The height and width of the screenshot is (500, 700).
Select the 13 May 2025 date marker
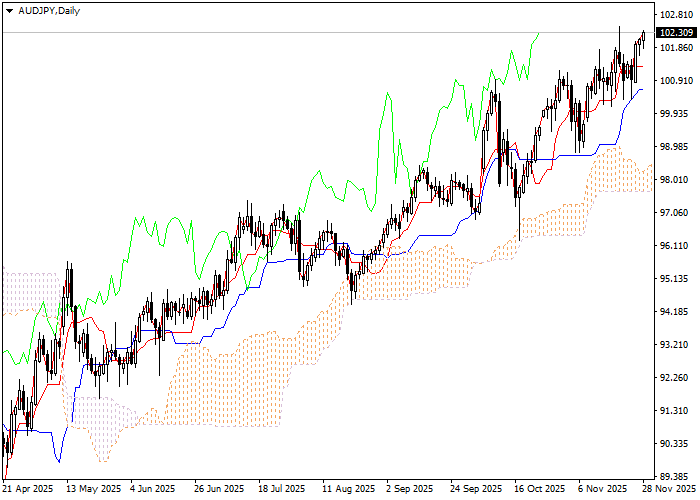(x=91, y=489)
